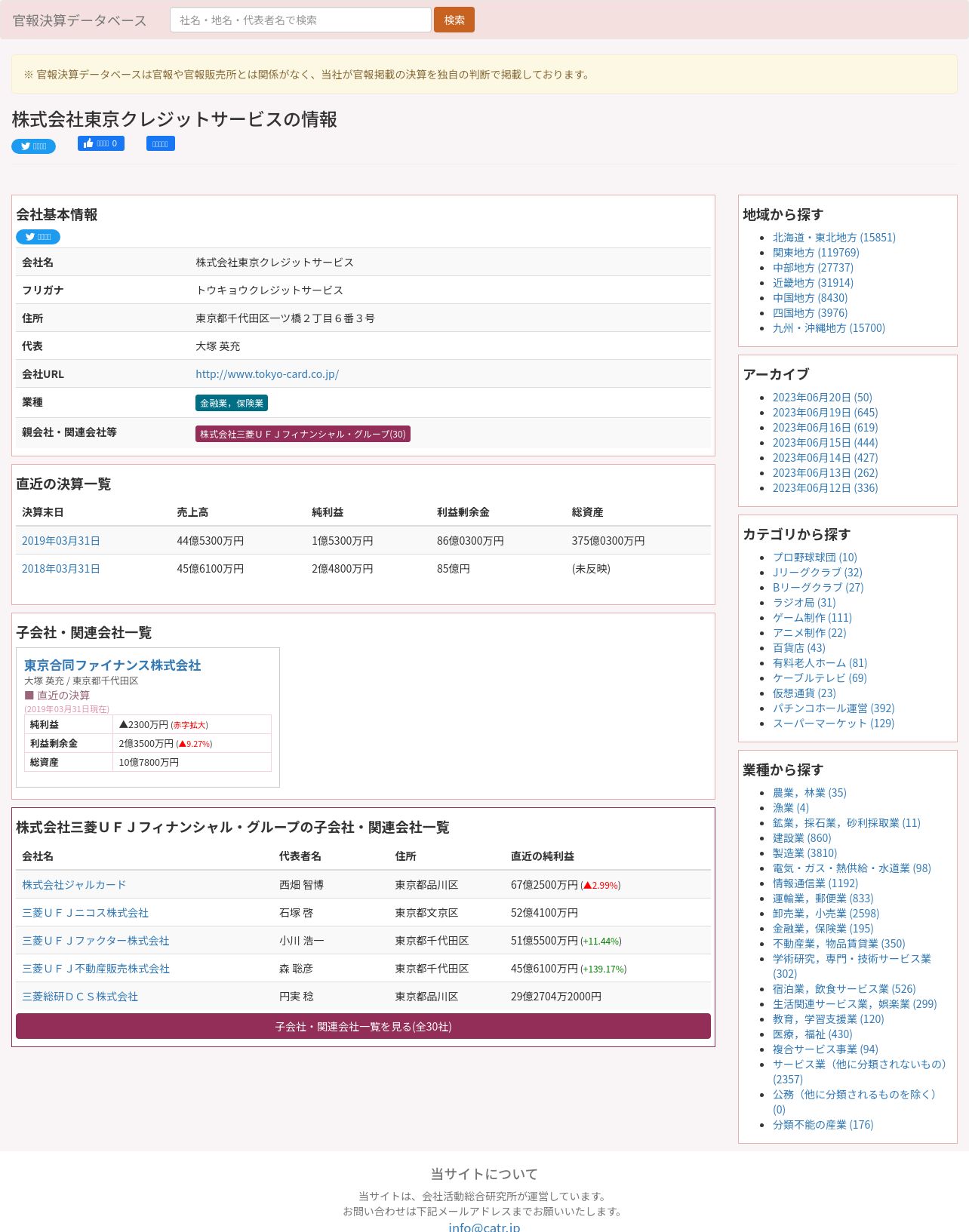This screenshot has height=1232, width=969.
Task: Open archive 2023年06月16日 (619)
Action: pos(825,428)
